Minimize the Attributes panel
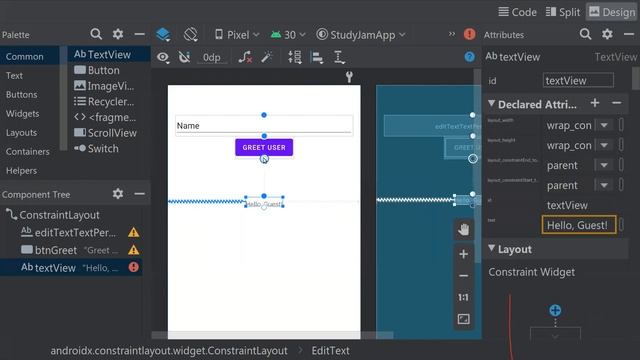 coord(629,34)
